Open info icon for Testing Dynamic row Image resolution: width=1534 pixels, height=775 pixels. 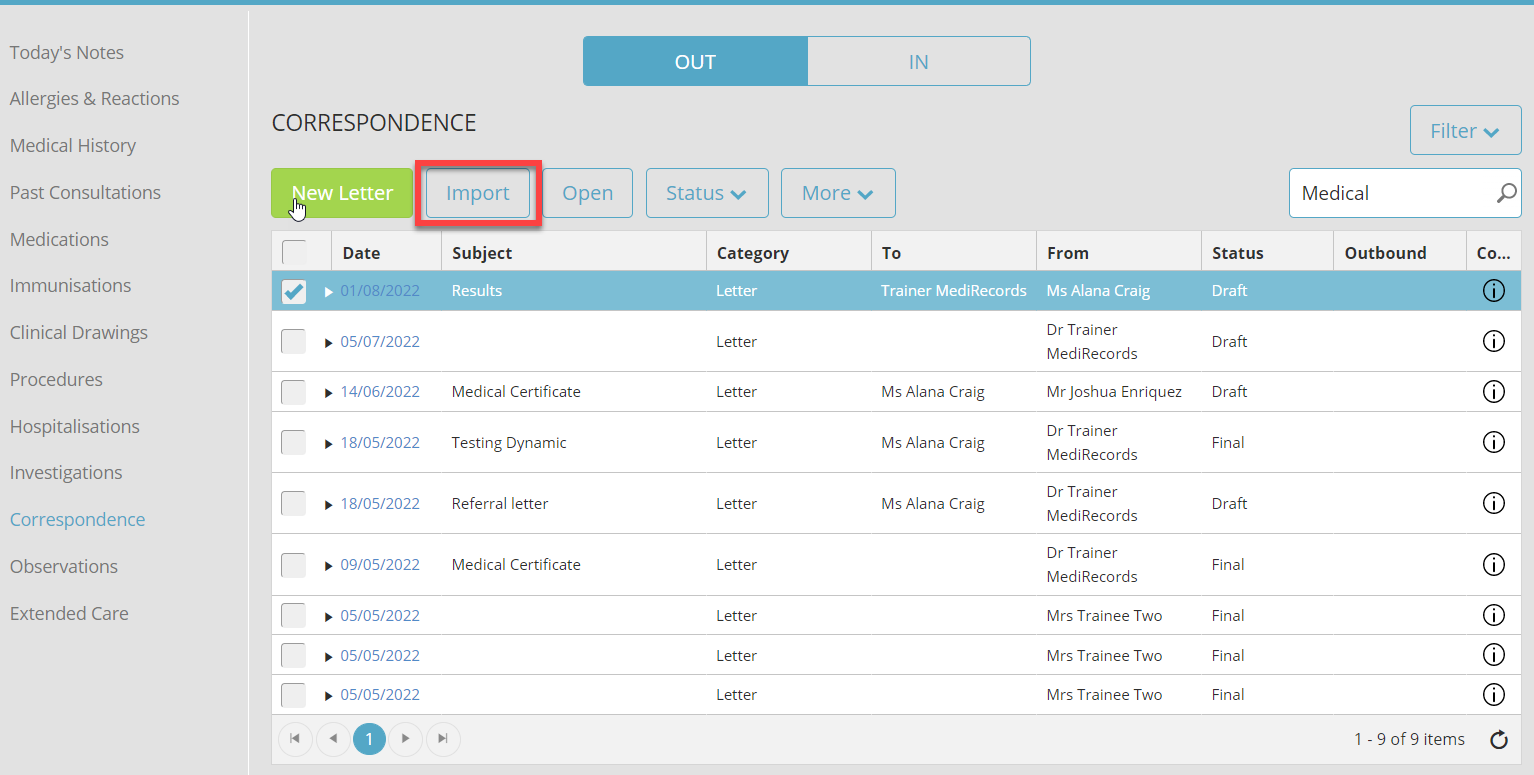[1493, 442]
